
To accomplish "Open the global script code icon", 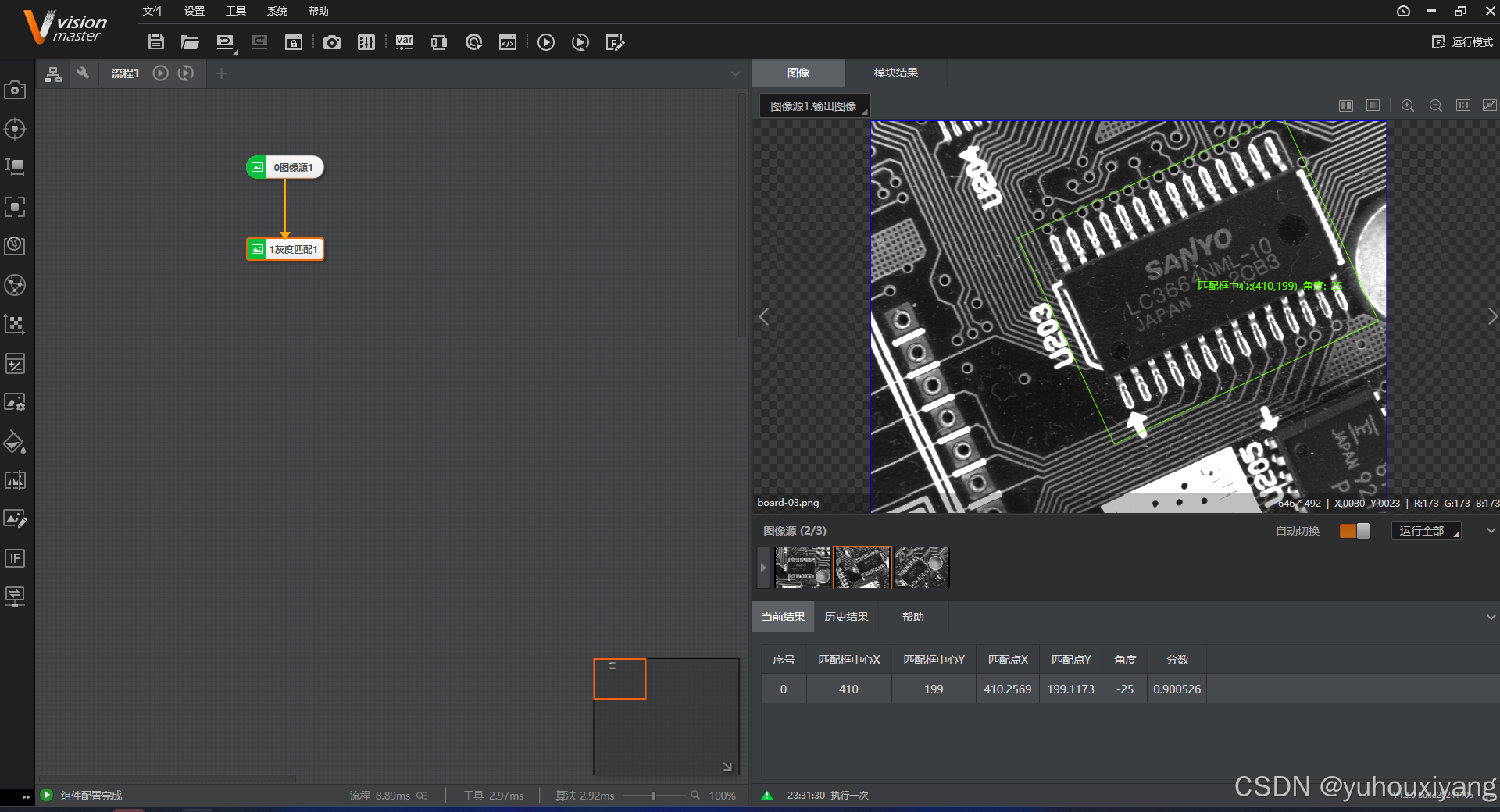I will coord(508,42).
